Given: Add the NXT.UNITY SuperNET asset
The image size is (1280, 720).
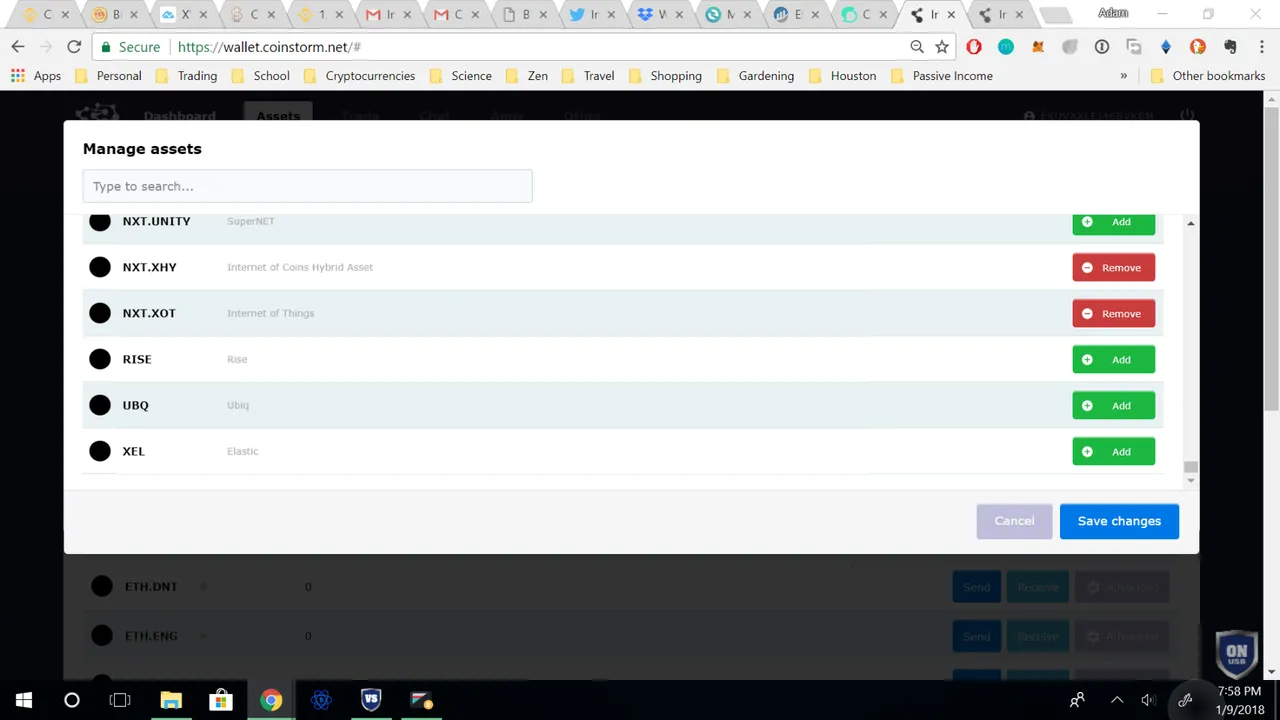Looking at the screenshot, I should pyautogui.click(x=1113, y=224).
